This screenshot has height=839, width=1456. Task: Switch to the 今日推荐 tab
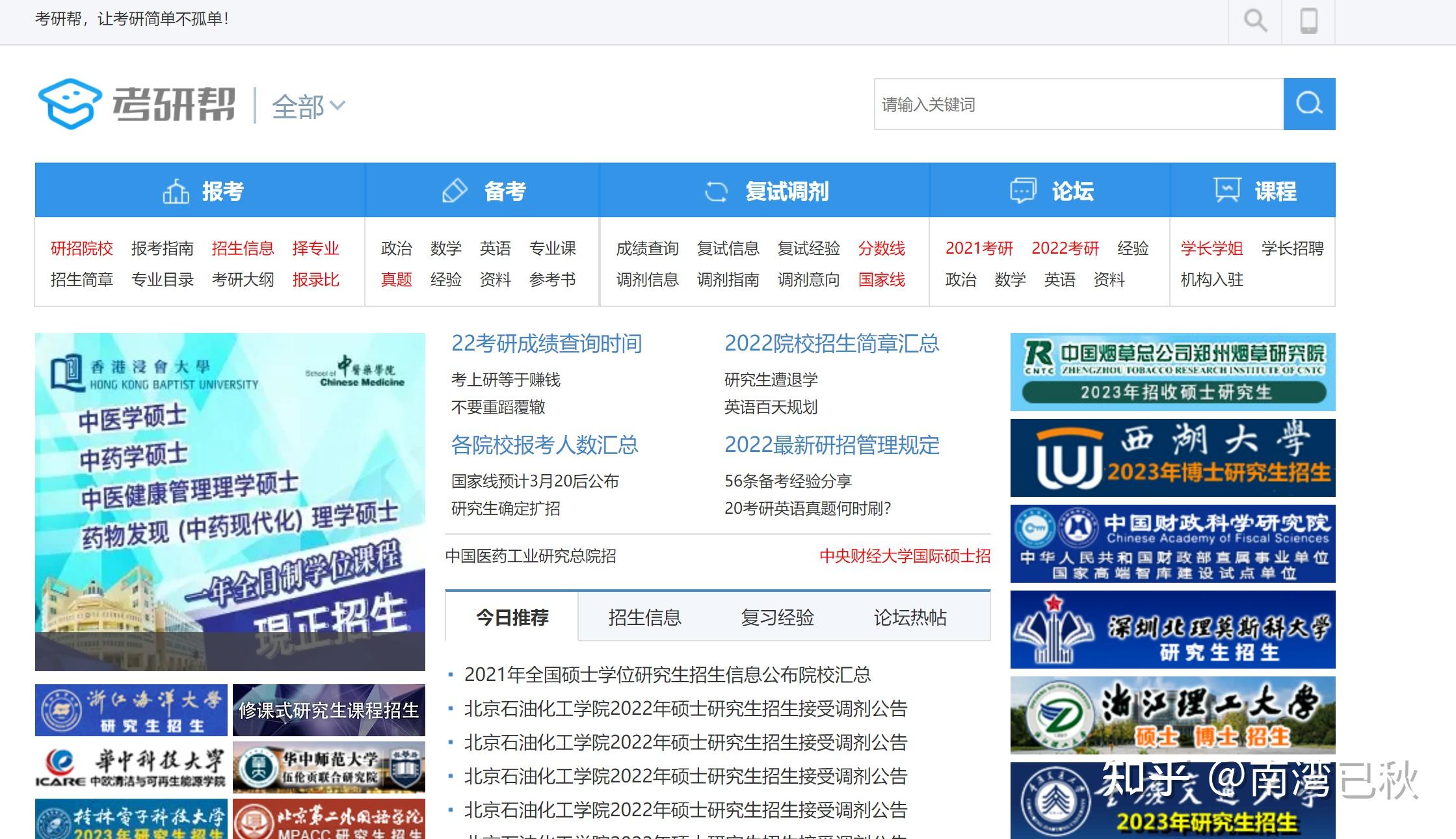[512, 617]
